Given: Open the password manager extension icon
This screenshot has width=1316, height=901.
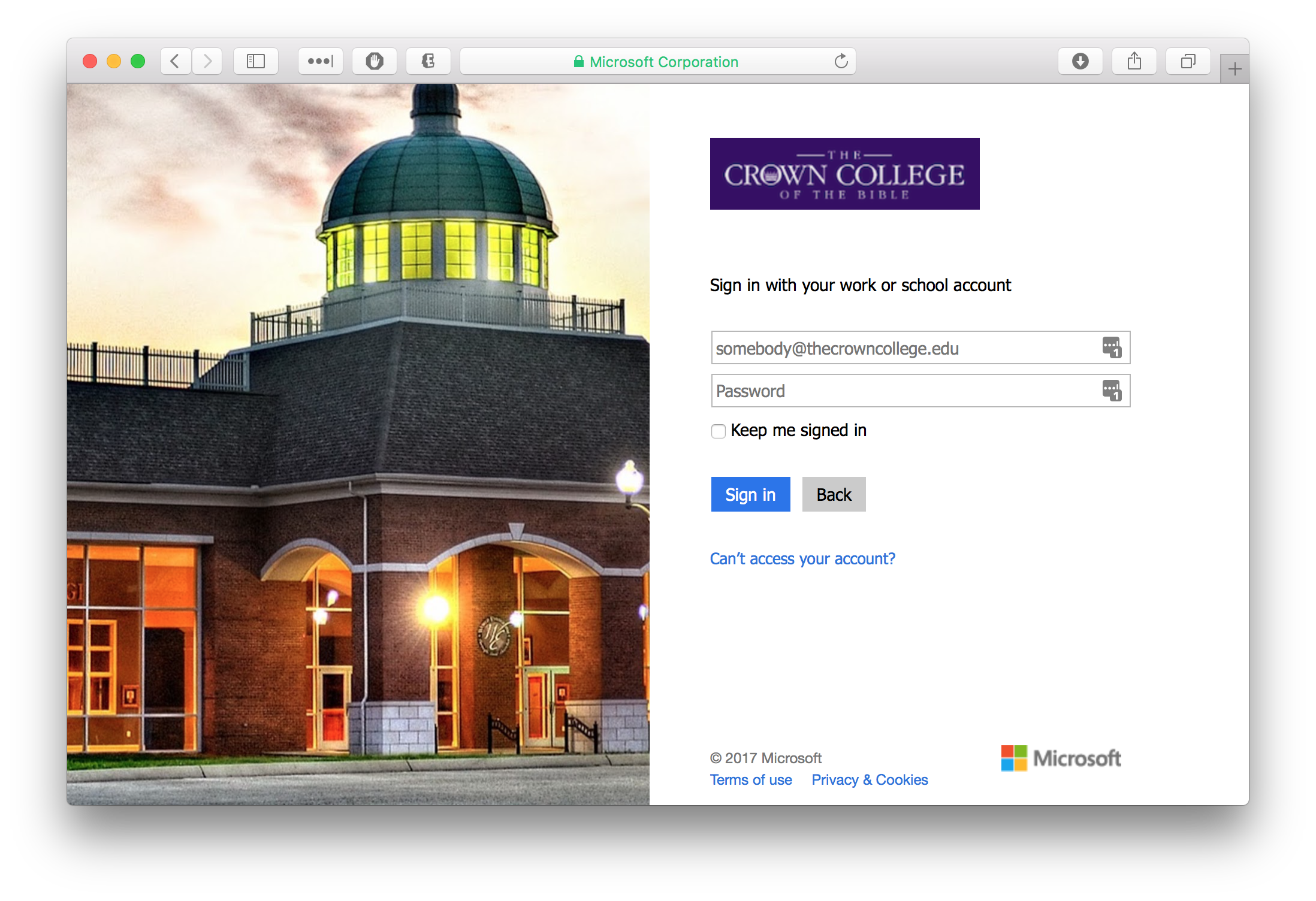Looking at the screenshot, I should tap(321, 61).
